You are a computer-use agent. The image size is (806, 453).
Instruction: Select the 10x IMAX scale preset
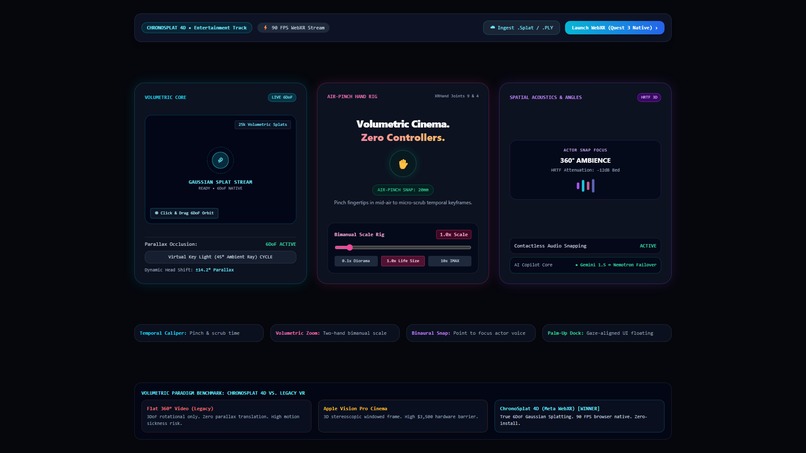450,261
